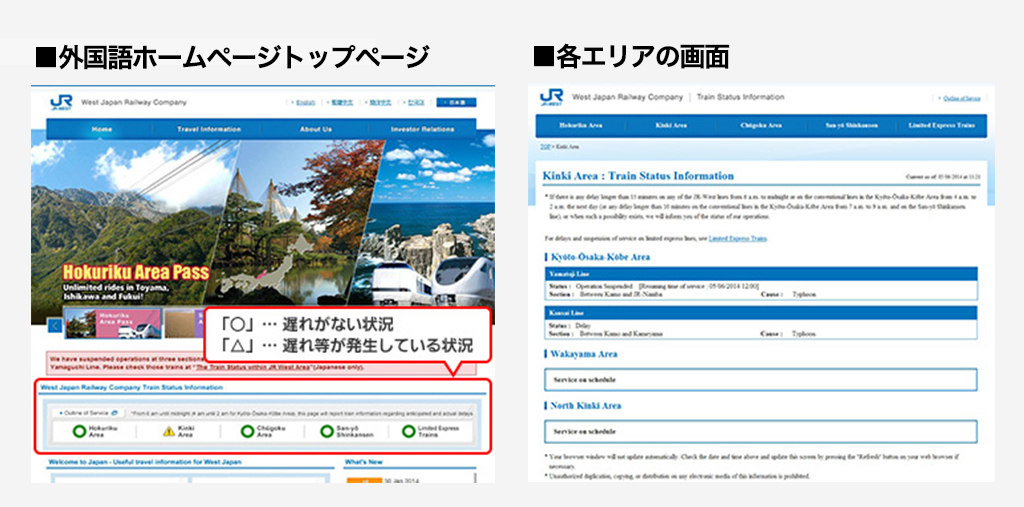Click the JR-West logo on the Train Status page
Screen dimensions: 1024x507
(x=551, y=98)
